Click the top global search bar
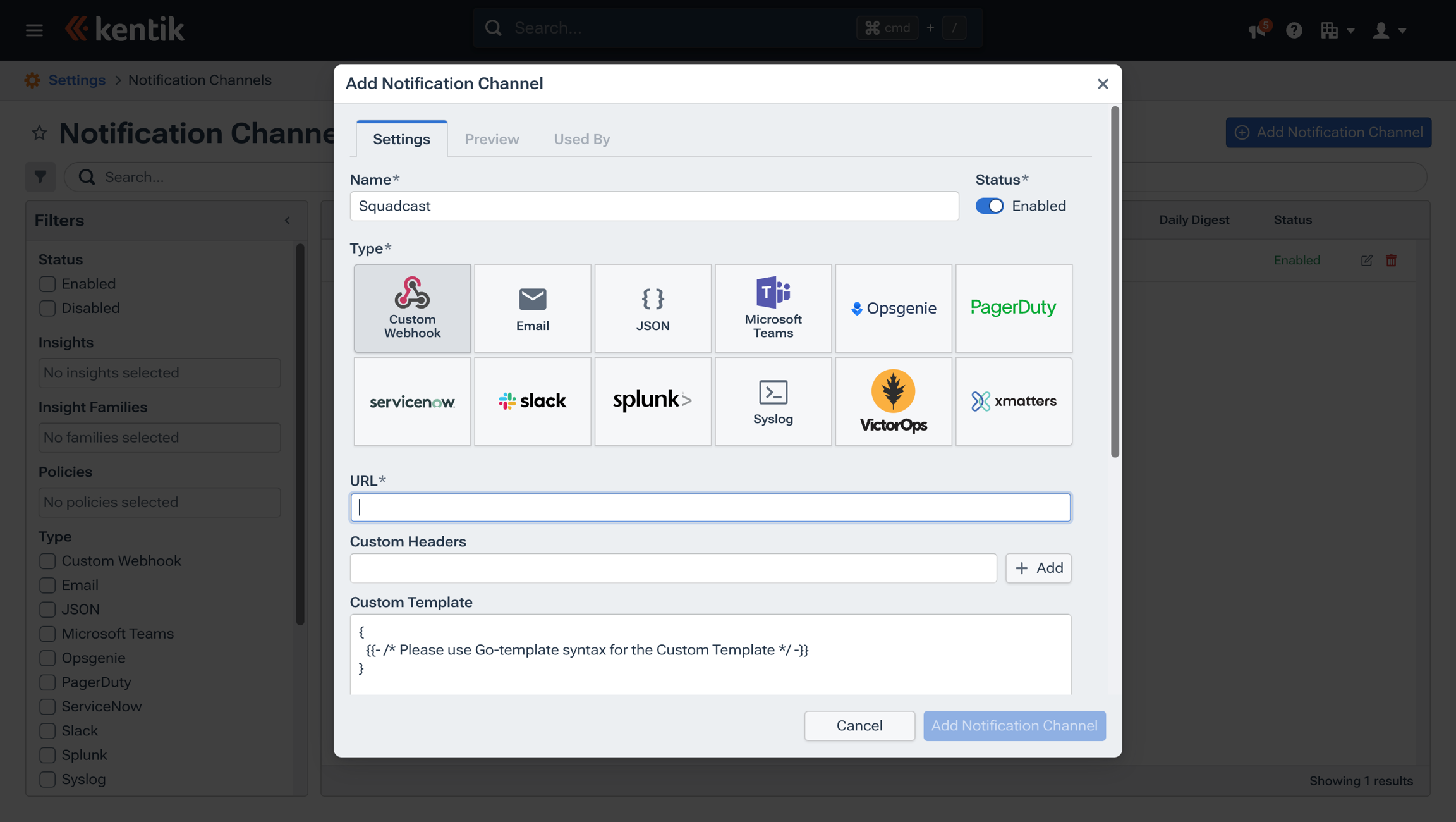This screenshot has width=1456, height=822. coord(727,28)
